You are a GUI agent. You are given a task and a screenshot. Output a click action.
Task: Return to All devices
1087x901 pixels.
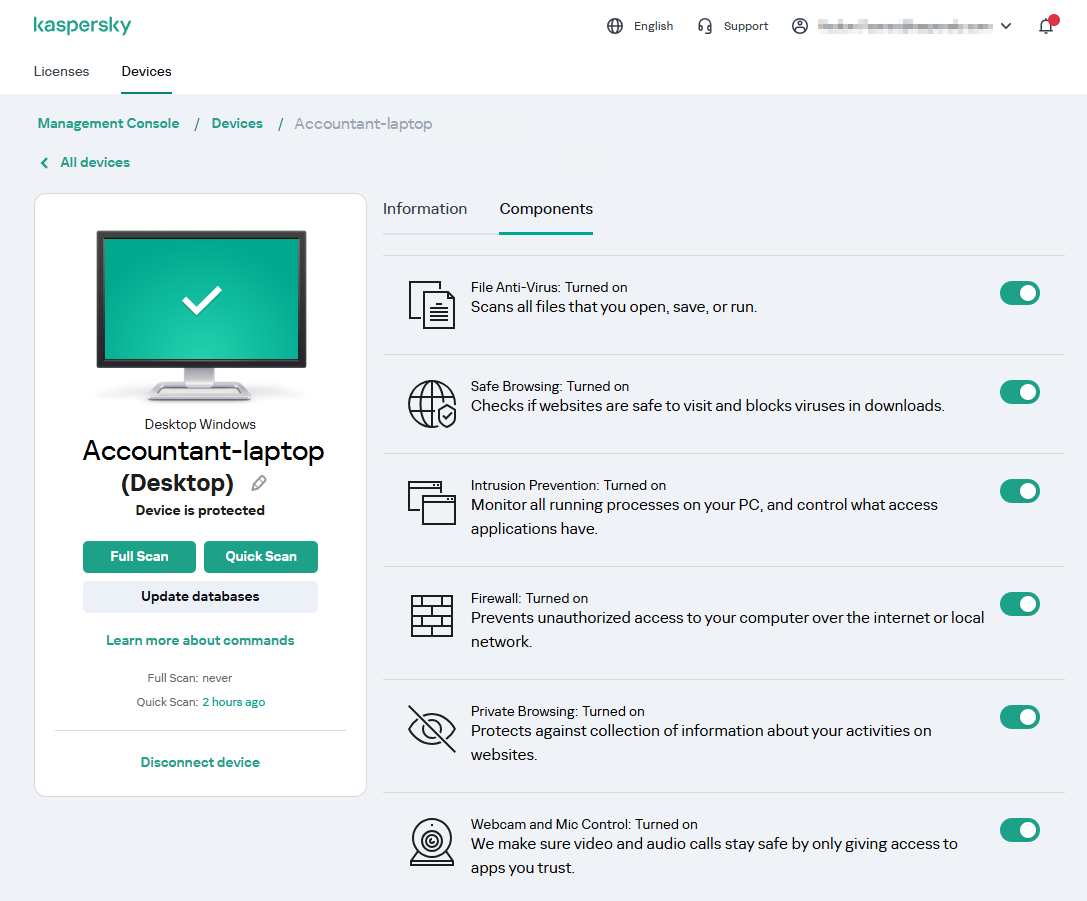(95, 162)
